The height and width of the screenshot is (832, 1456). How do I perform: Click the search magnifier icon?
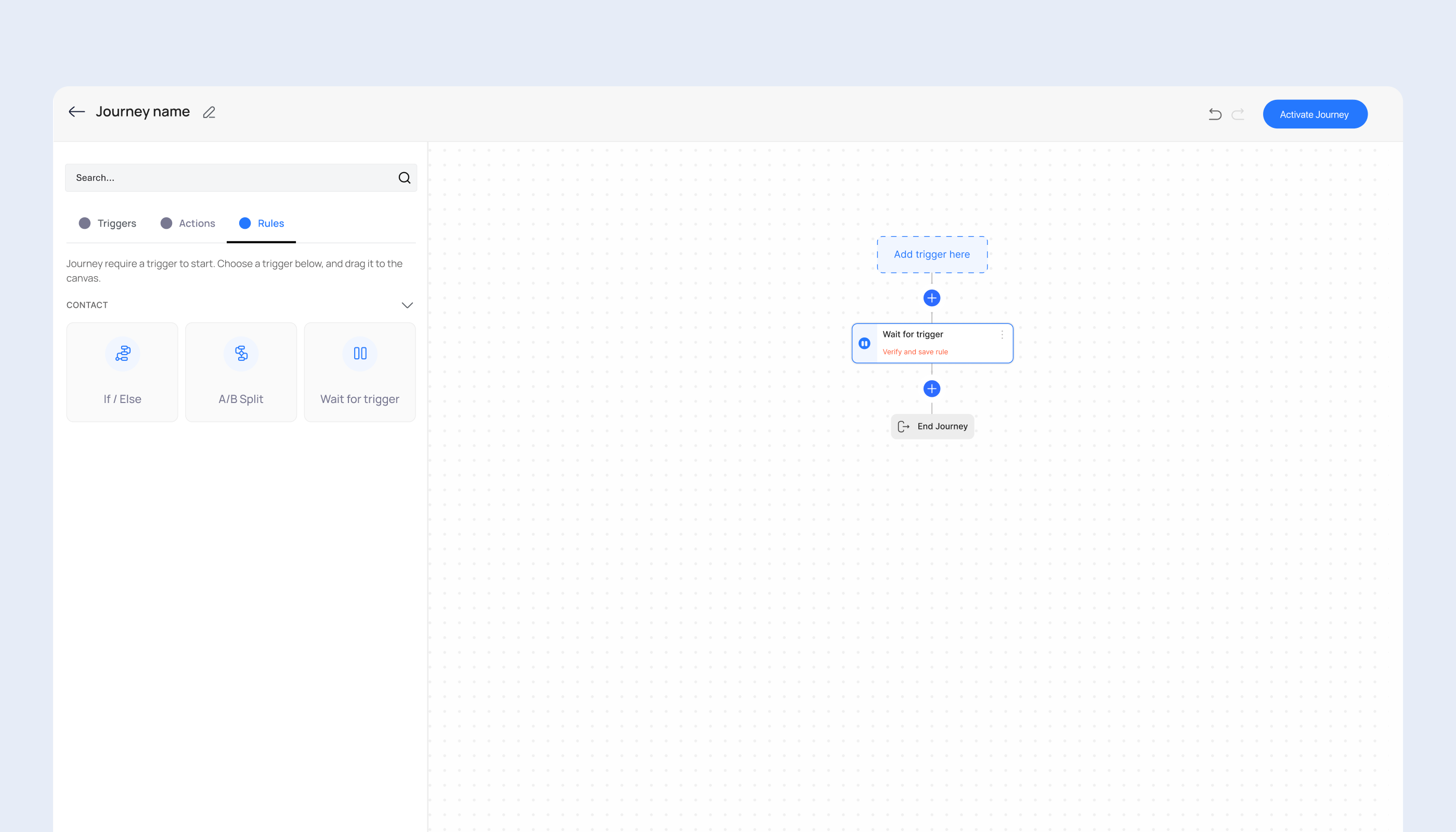pyautogui.click(x=404, y=178)
